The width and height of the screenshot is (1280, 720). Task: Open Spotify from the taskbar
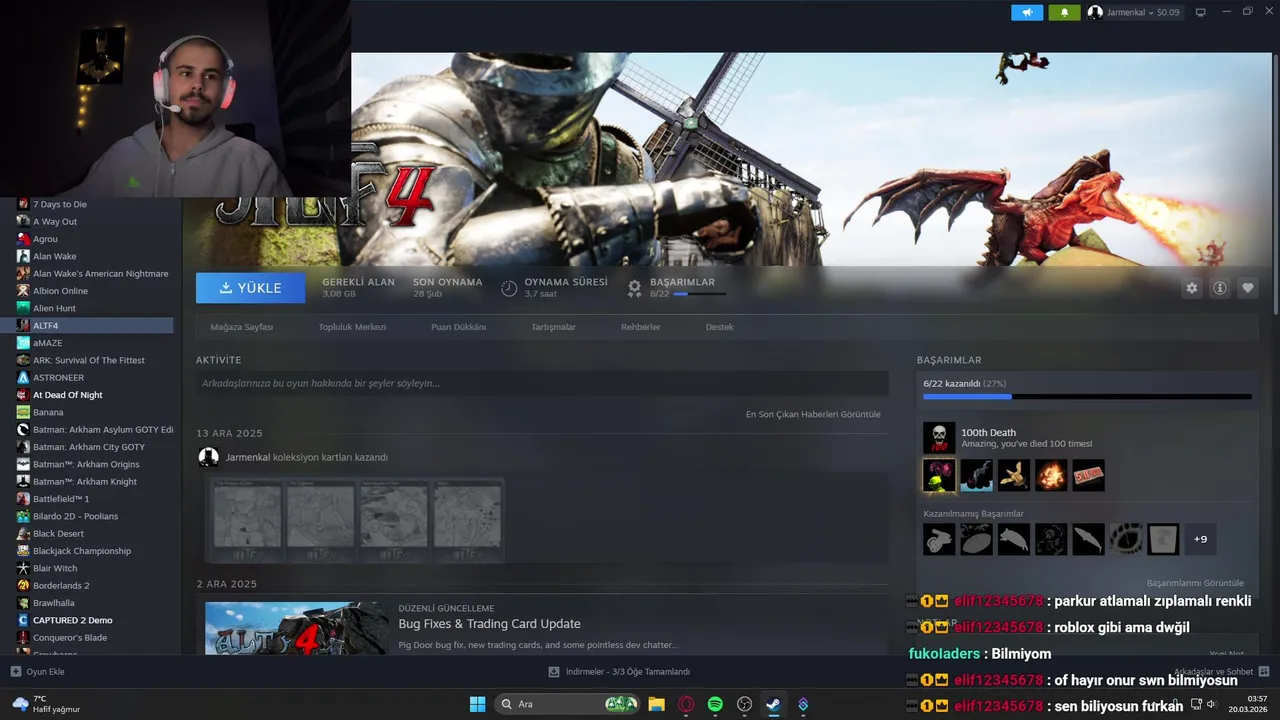tap(715, 704)
